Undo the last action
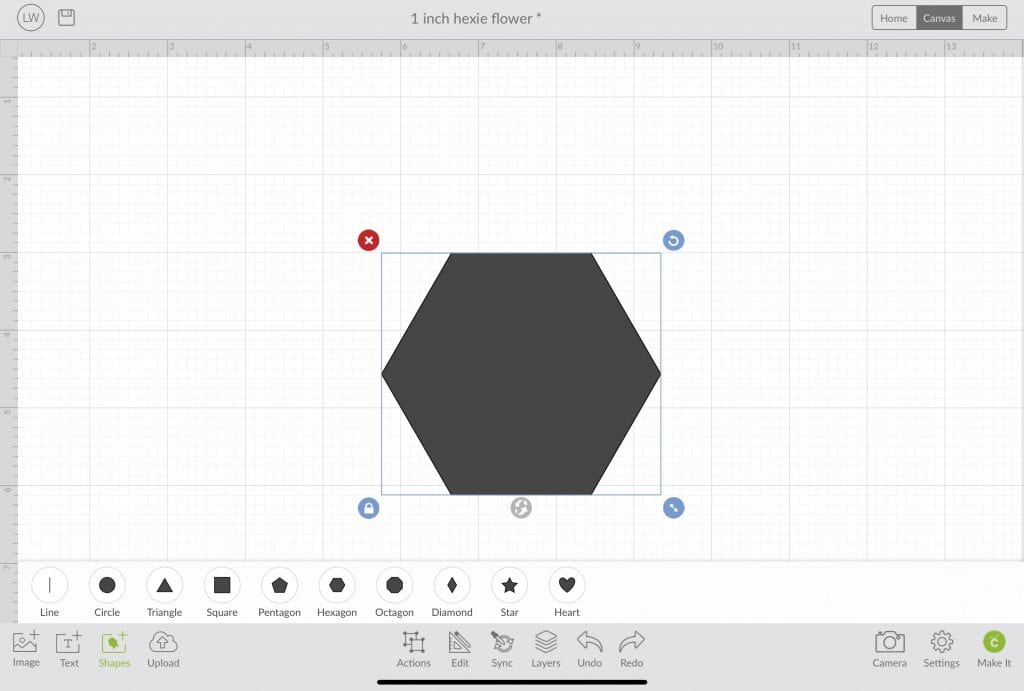Image resolution: width=1024 pixels, height=691 pixels. [590, 649]
